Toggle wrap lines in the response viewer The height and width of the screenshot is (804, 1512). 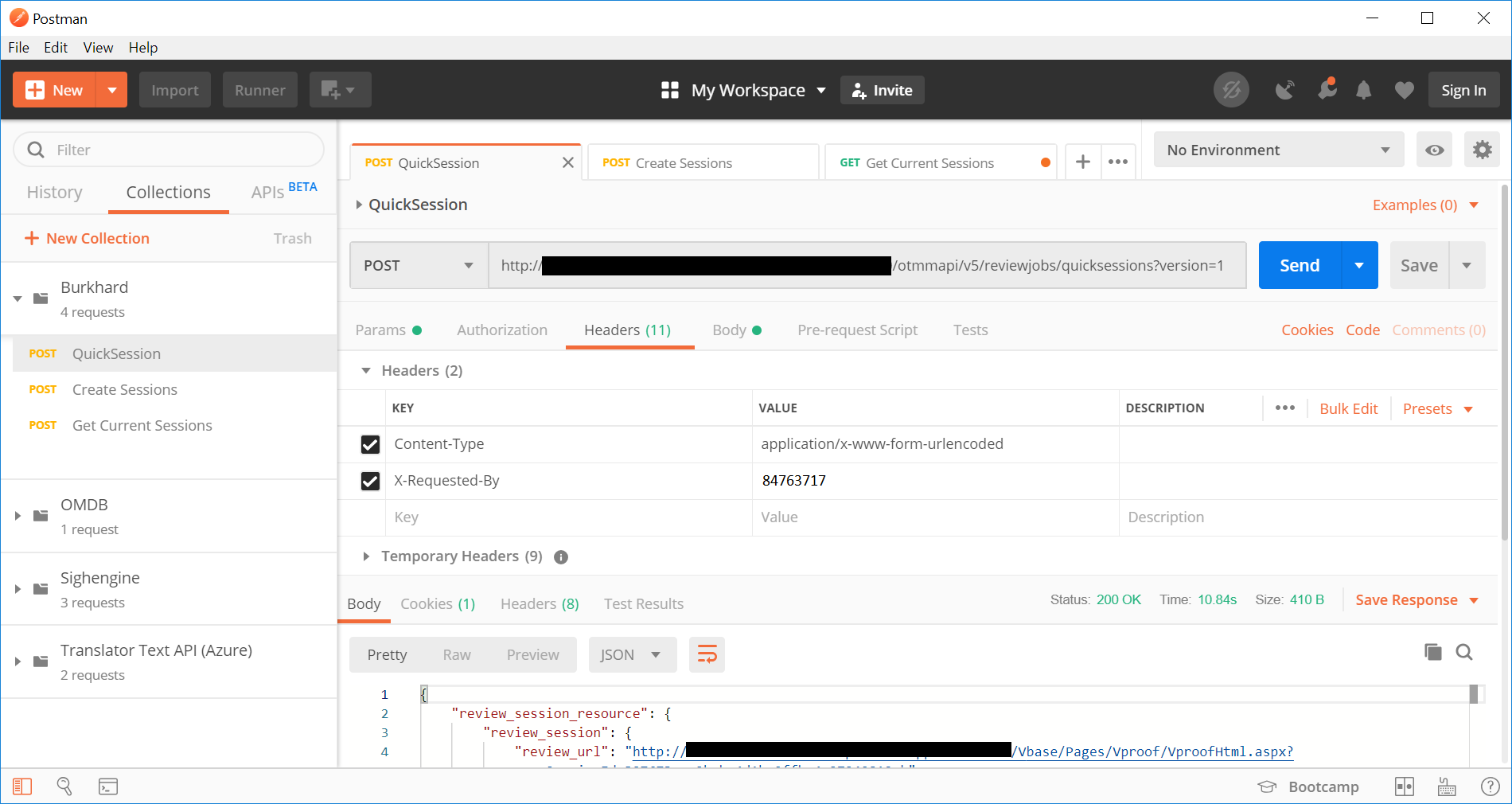click(707, 654)
